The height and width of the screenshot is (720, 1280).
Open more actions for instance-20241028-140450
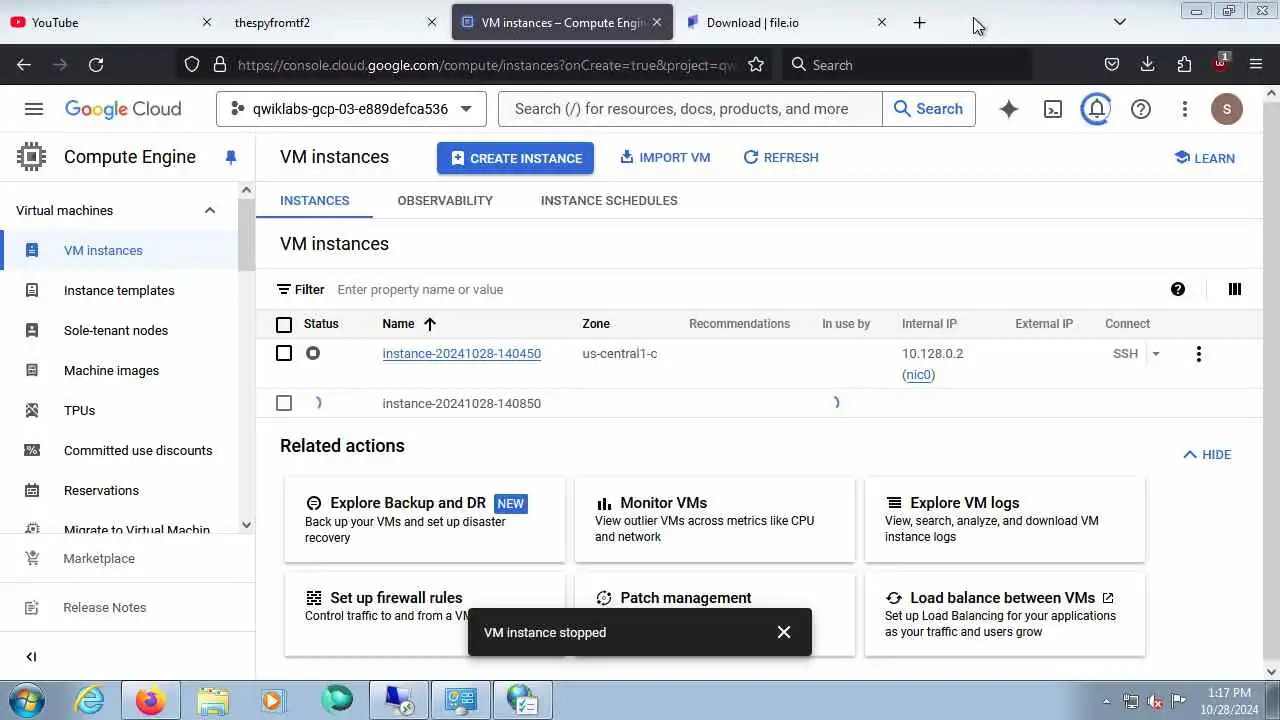1199,353
